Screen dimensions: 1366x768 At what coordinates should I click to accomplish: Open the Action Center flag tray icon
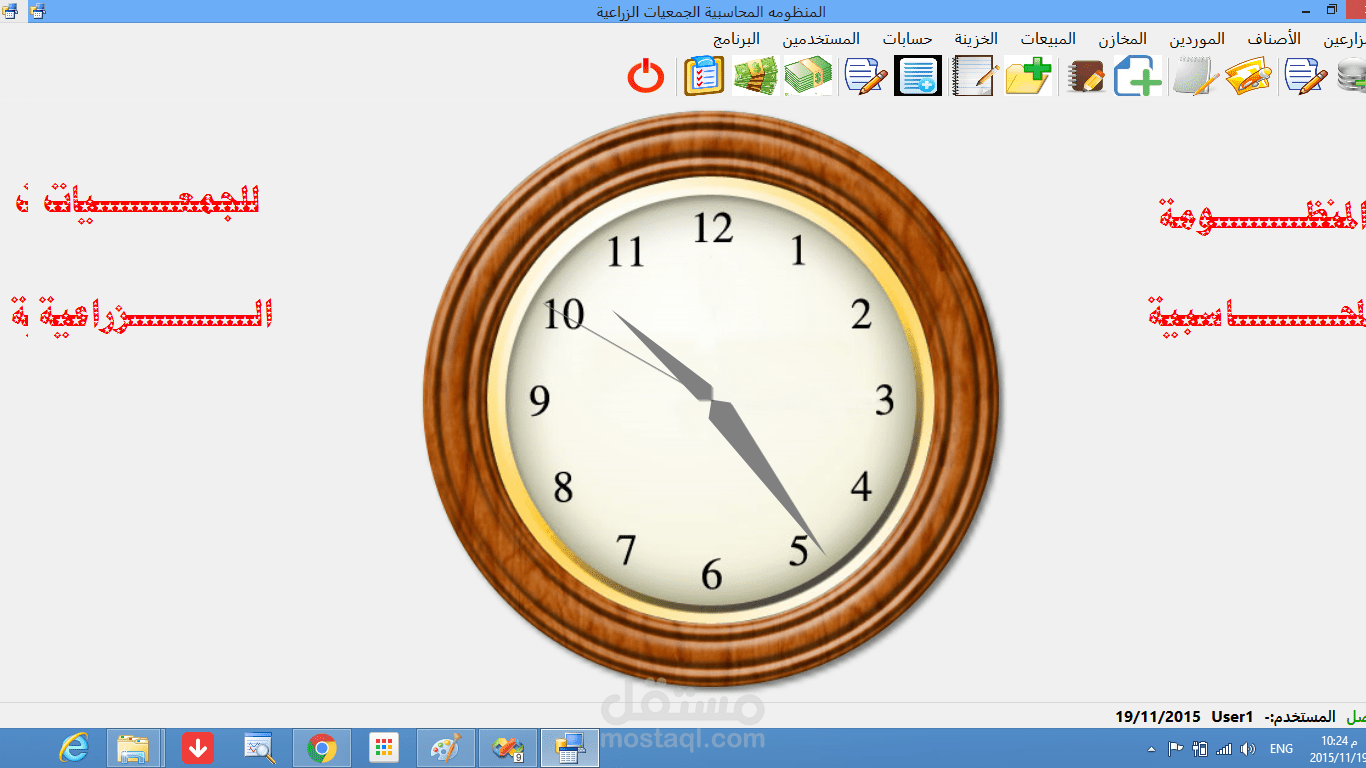(x=1176, y=748)
